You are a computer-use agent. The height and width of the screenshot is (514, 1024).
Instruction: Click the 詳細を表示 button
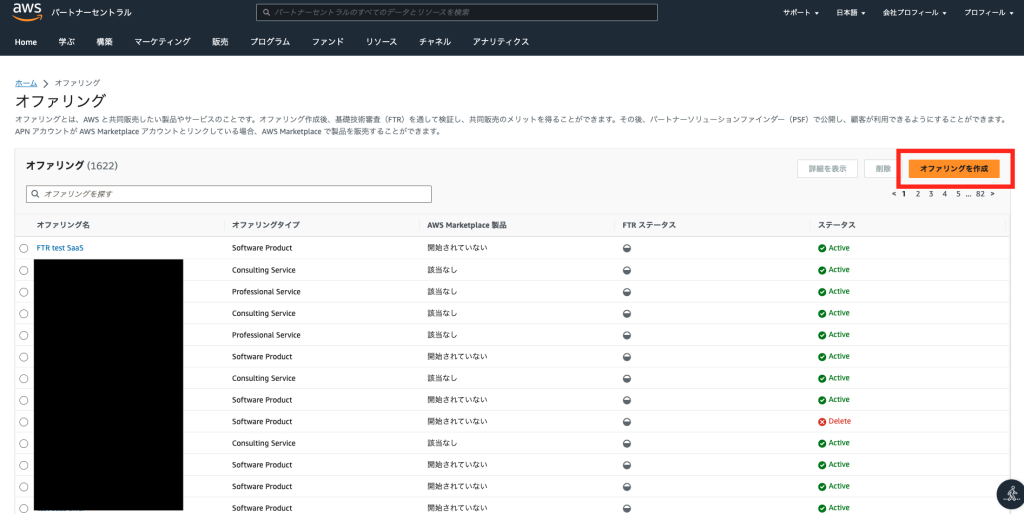[x=827, y=169]
